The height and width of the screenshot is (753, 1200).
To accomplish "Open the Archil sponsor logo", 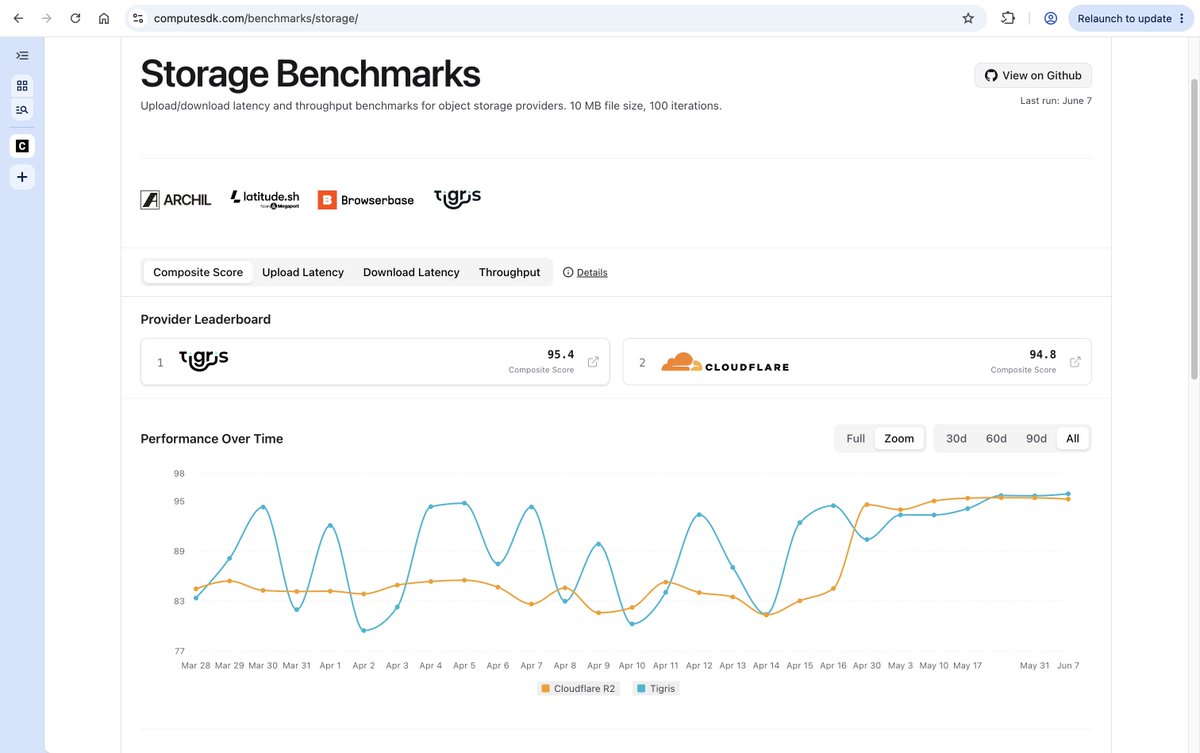I will coord(176,200).
